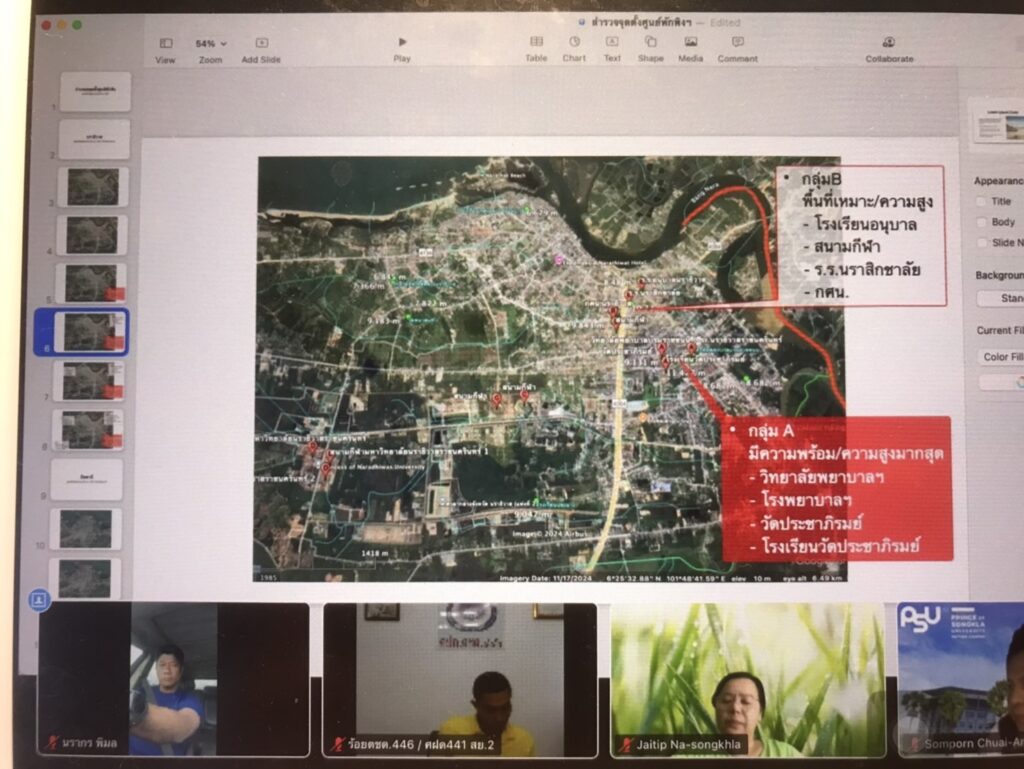Toggle the Slide Number checkbox

coord(982,243)
